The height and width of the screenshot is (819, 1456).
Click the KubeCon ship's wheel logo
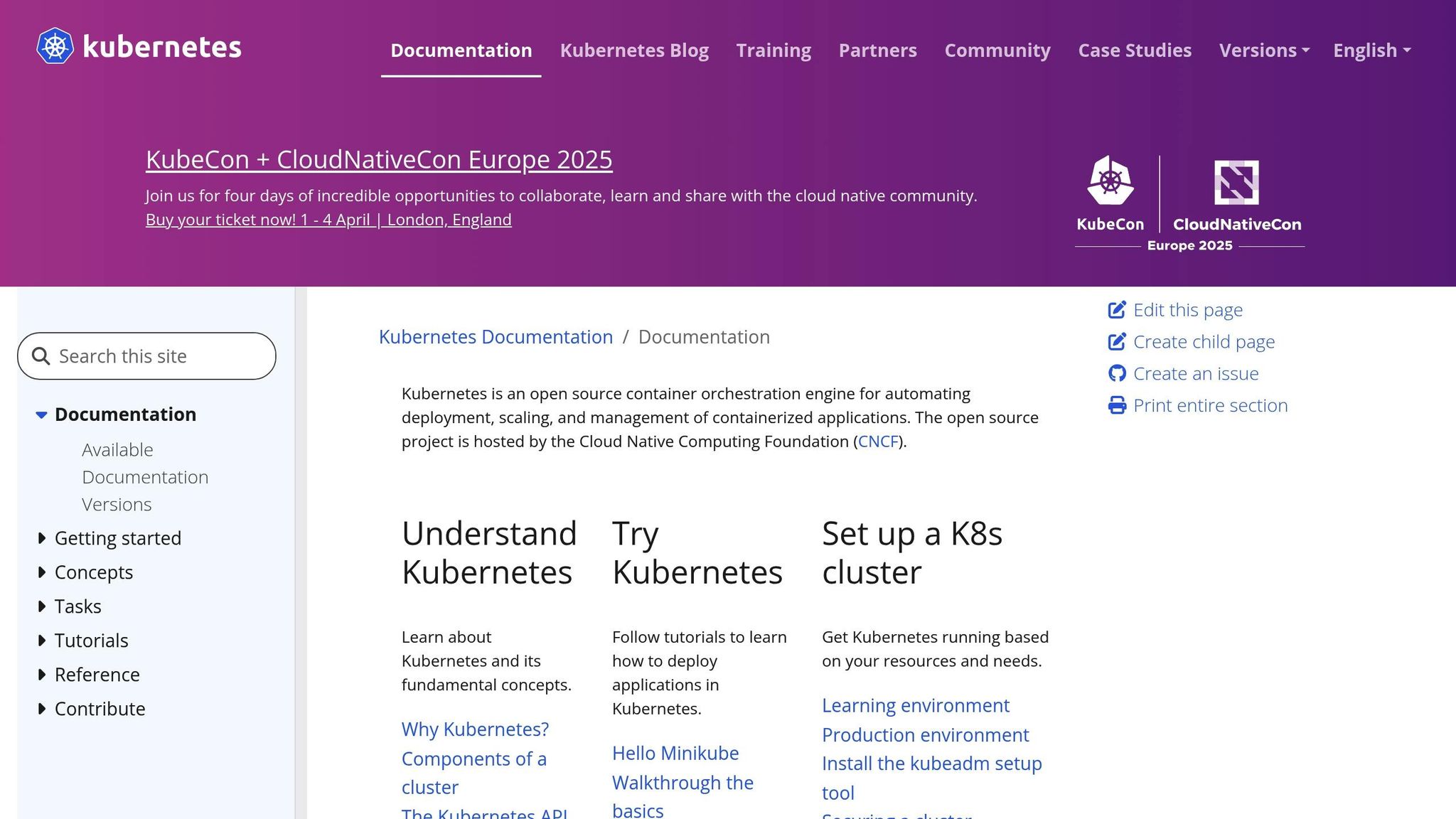coord(1110,182)
